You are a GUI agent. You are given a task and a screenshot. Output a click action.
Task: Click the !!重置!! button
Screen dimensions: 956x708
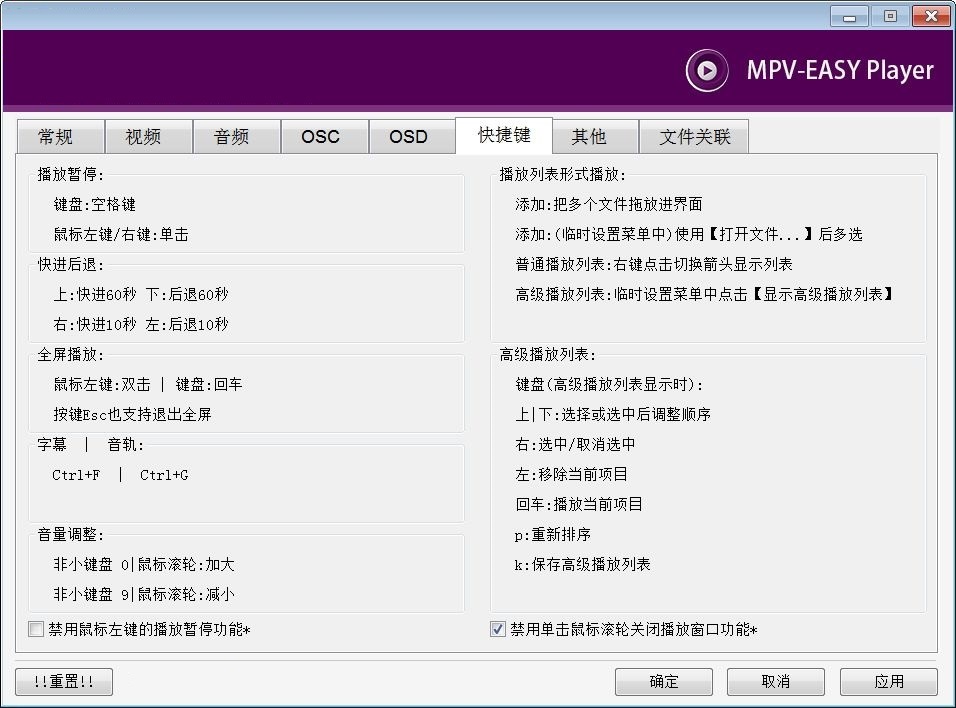(64, 681)
